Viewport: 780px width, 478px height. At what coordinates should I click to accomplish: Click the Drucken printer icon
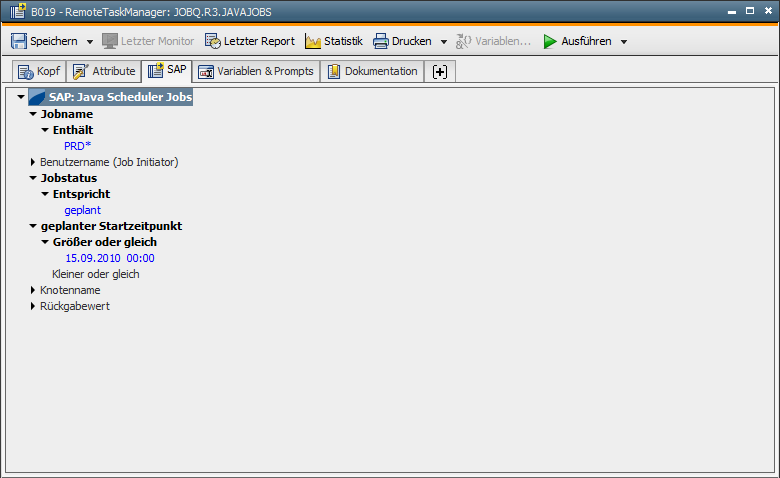tap(381, 41)
